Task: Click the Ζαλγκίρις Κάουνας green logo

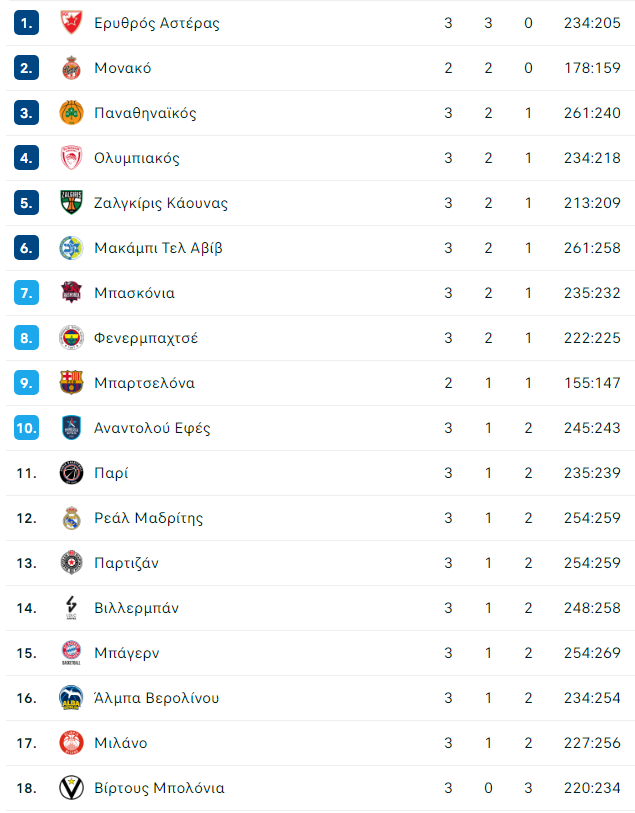Action: click(70, 203)
